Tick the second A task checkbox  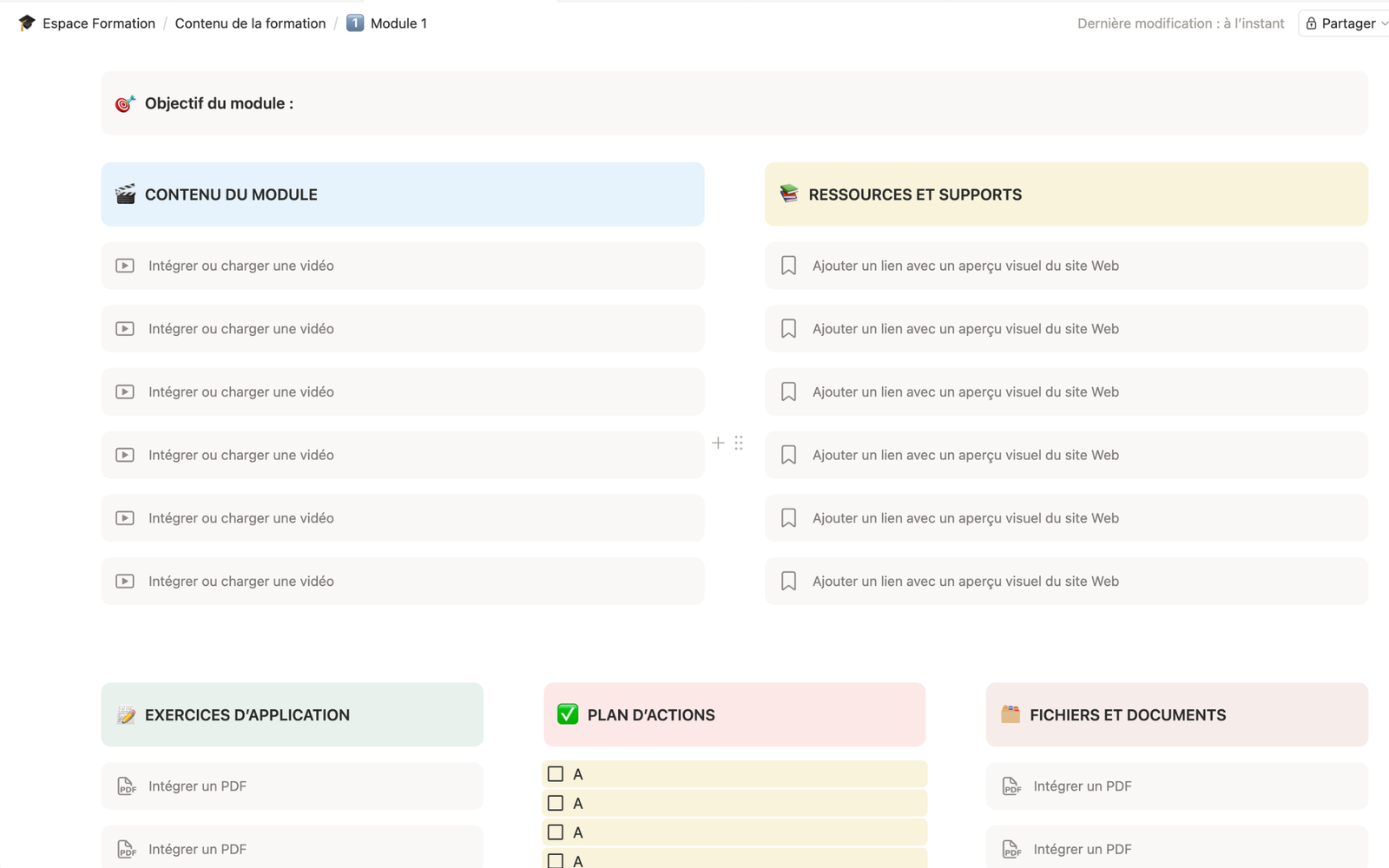click(555, 803)
